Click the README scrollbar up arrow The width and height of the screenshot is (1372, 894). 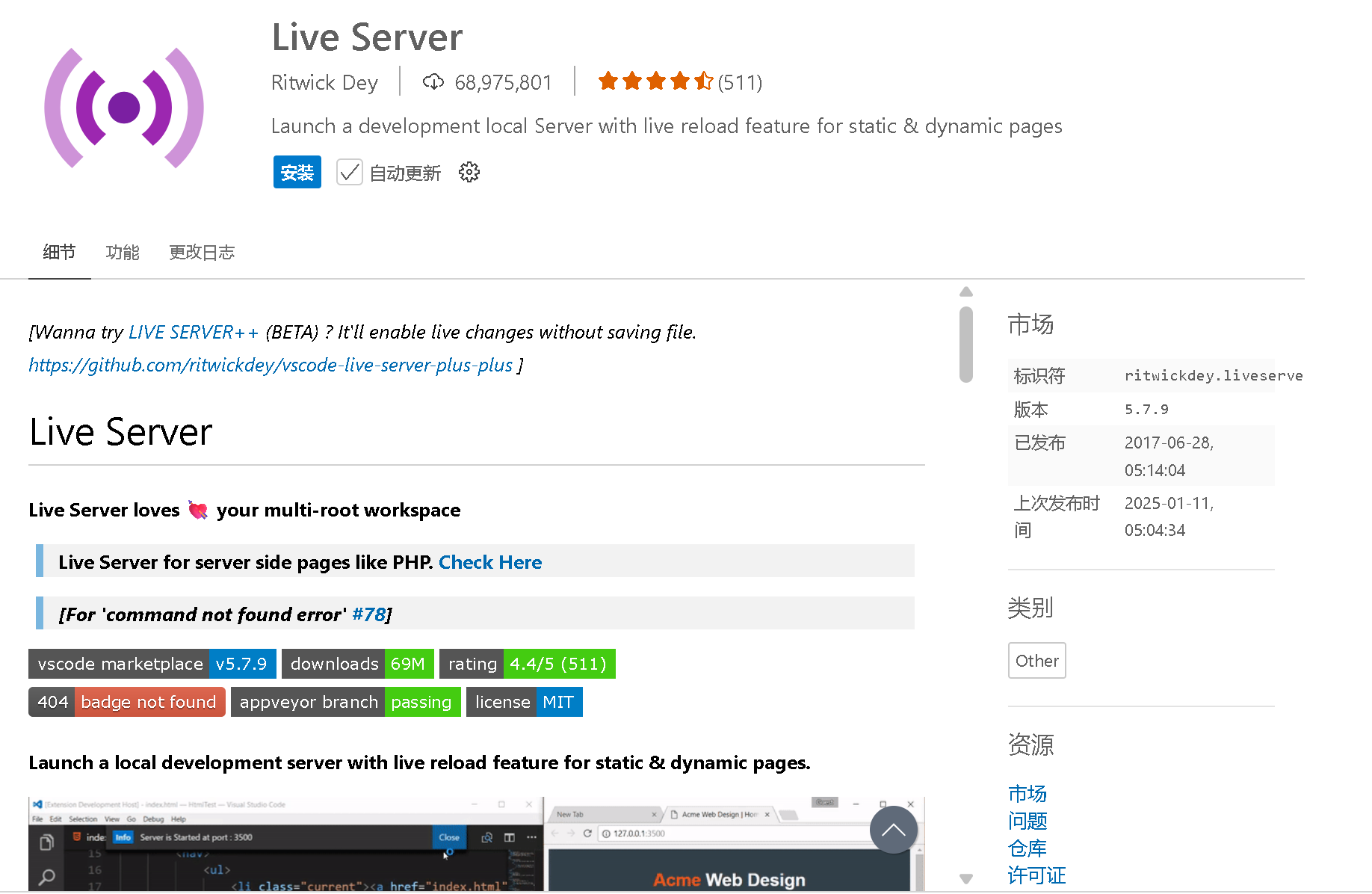coord(966,292)
